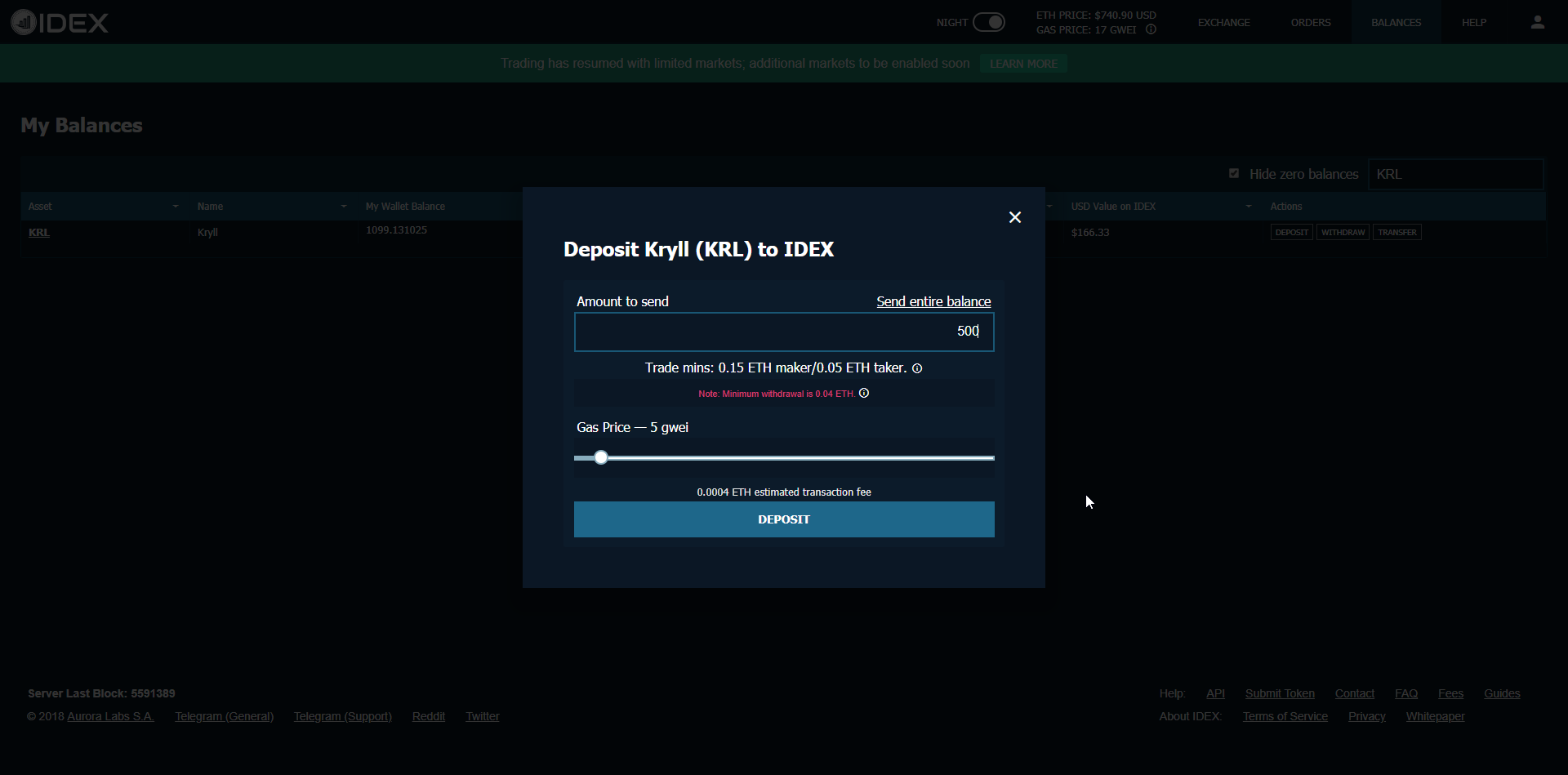
Task: Uncheck Hide zero balances checkbox
Action: [1234, 173]
